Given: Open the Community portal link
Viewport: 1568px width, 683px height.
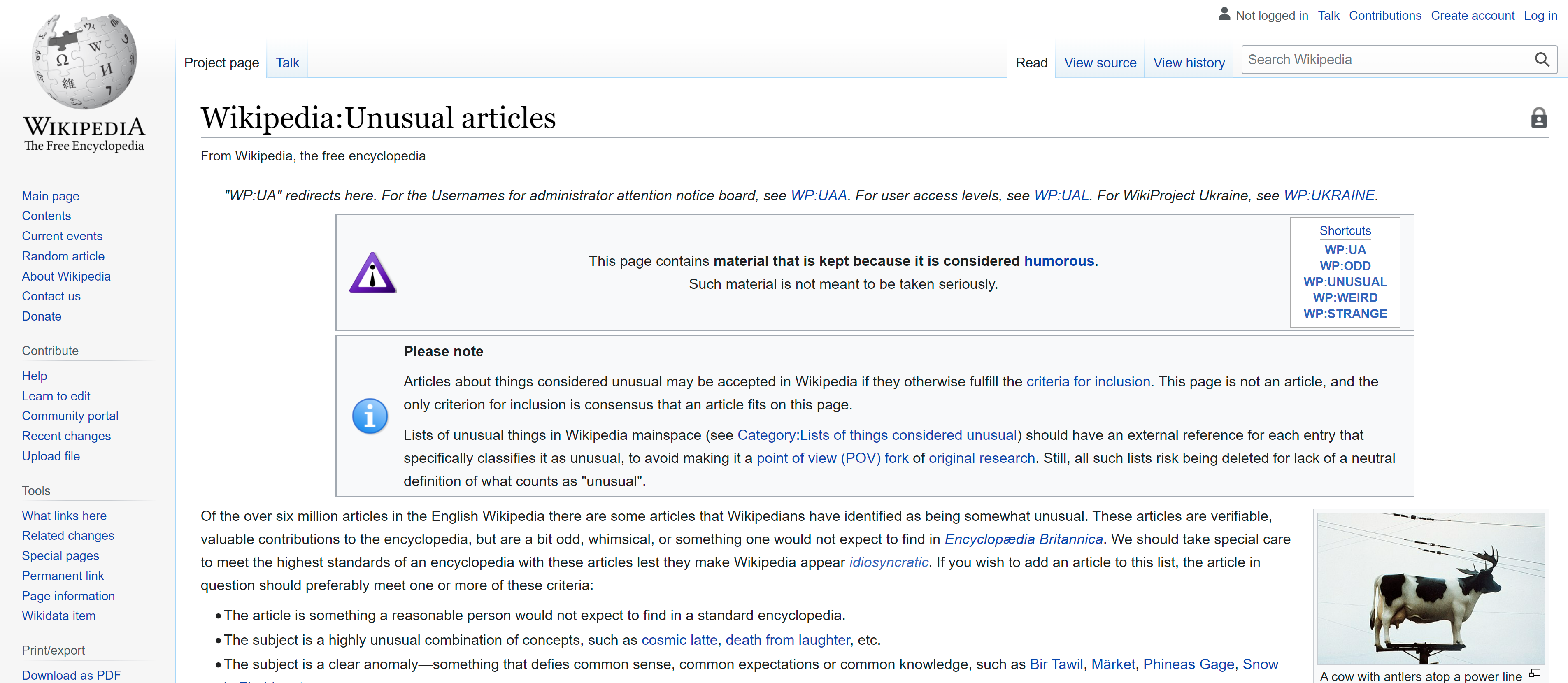Looking at the screenshot, I should click(70, 416).
